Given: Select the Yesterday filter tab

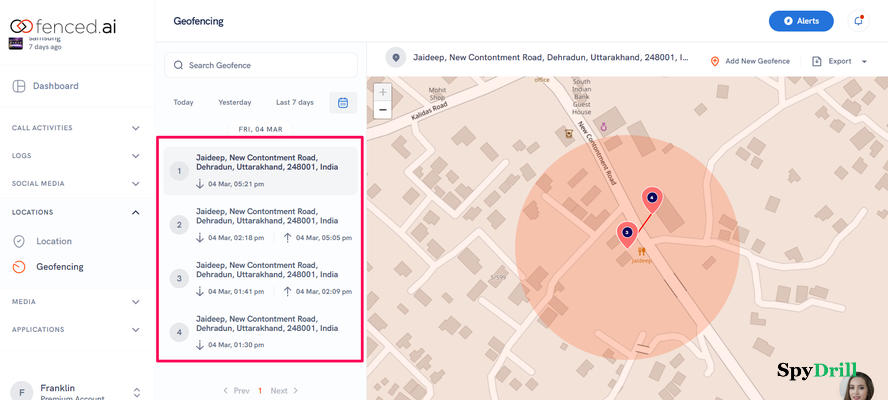Looking at the screenshot, I should tap(235, 102).
